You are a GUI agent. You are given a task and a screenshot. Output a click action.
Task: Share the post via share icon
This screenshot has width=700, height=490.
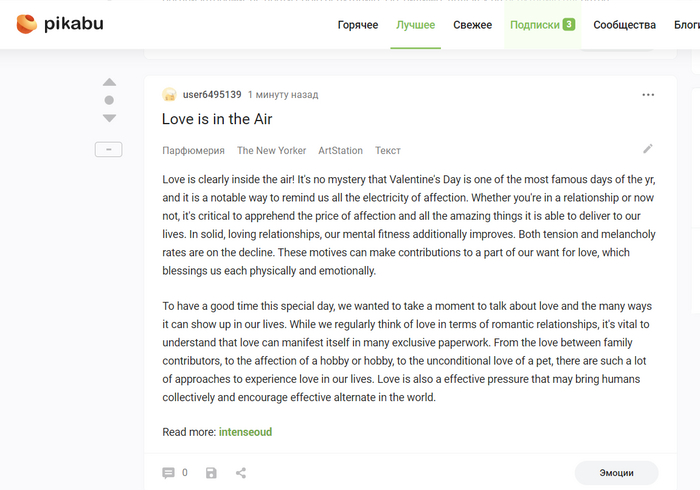(241, 473)
